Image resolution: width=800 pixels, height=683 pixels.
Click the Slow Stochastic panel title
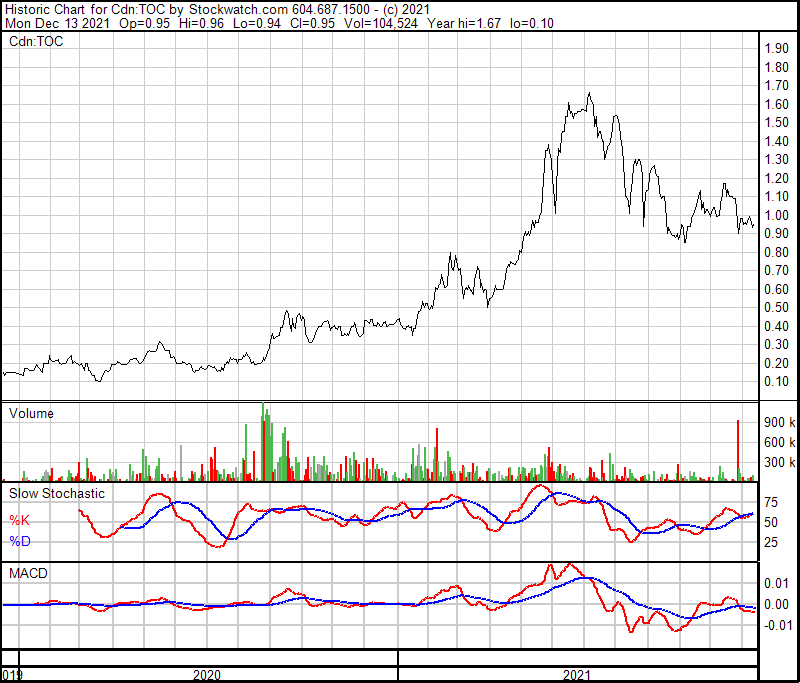pyautogui.click(x=57, y=493)
